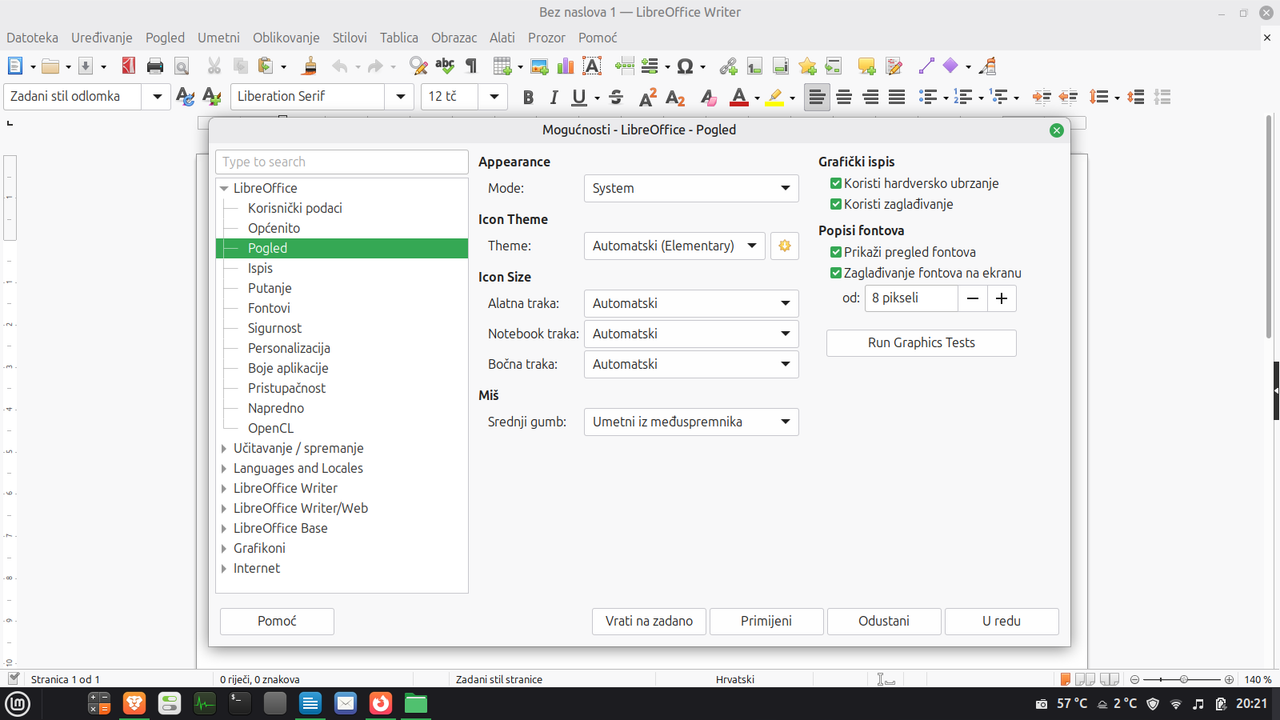
Task: Click the Insert Comment icon
Action: tap(867, 66)
